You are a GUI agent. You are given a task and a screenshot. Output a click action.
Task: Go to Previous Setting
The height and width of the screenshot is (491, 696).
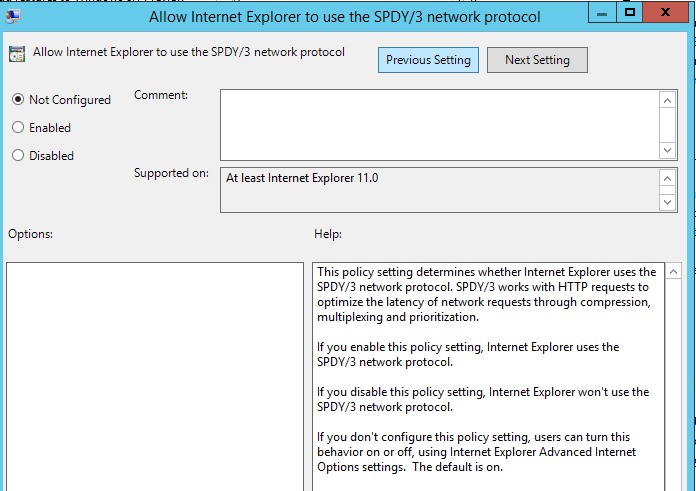click(428, 60)
